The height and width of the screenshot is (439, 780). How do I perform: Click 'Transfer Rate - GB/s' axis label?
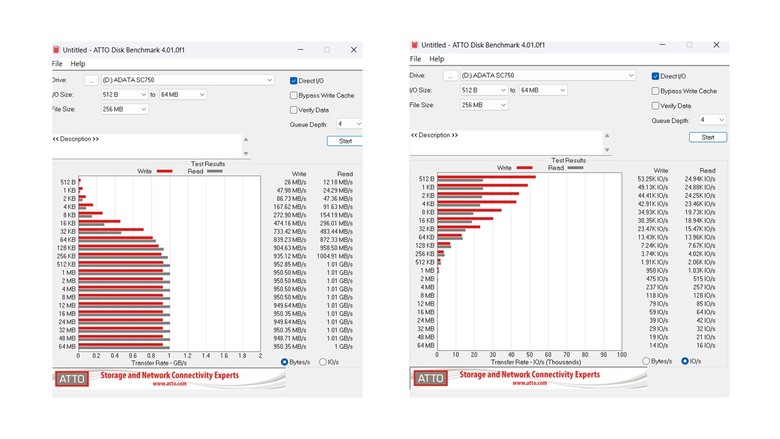pos(159,363)
